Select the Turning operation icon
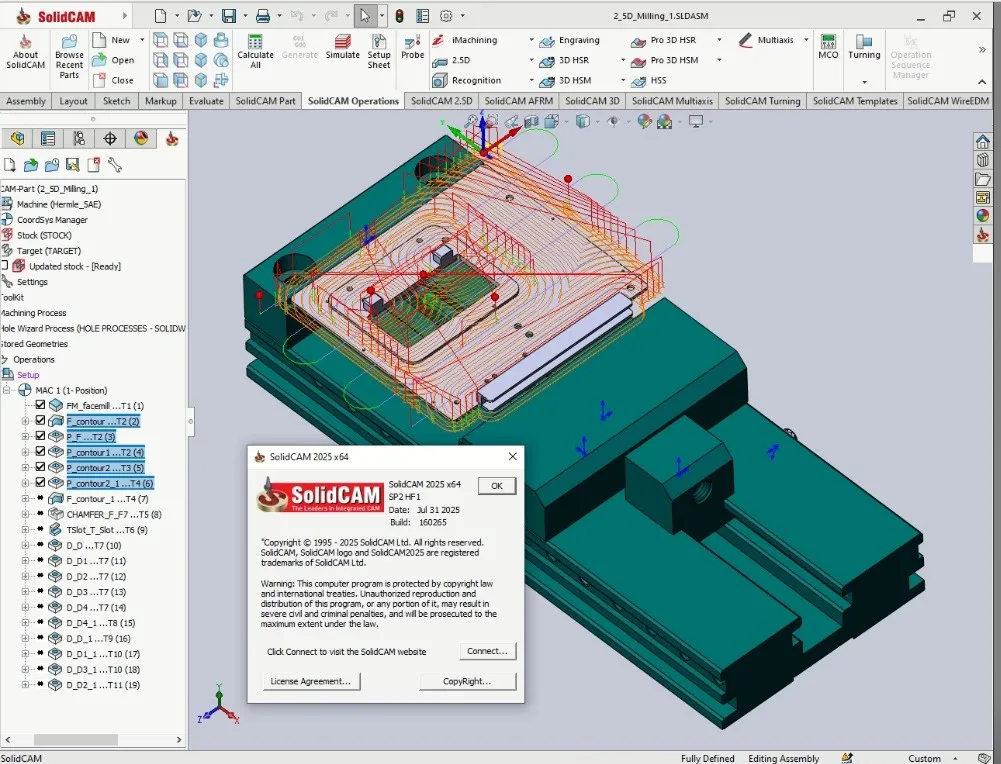 [x=864, y=47]
